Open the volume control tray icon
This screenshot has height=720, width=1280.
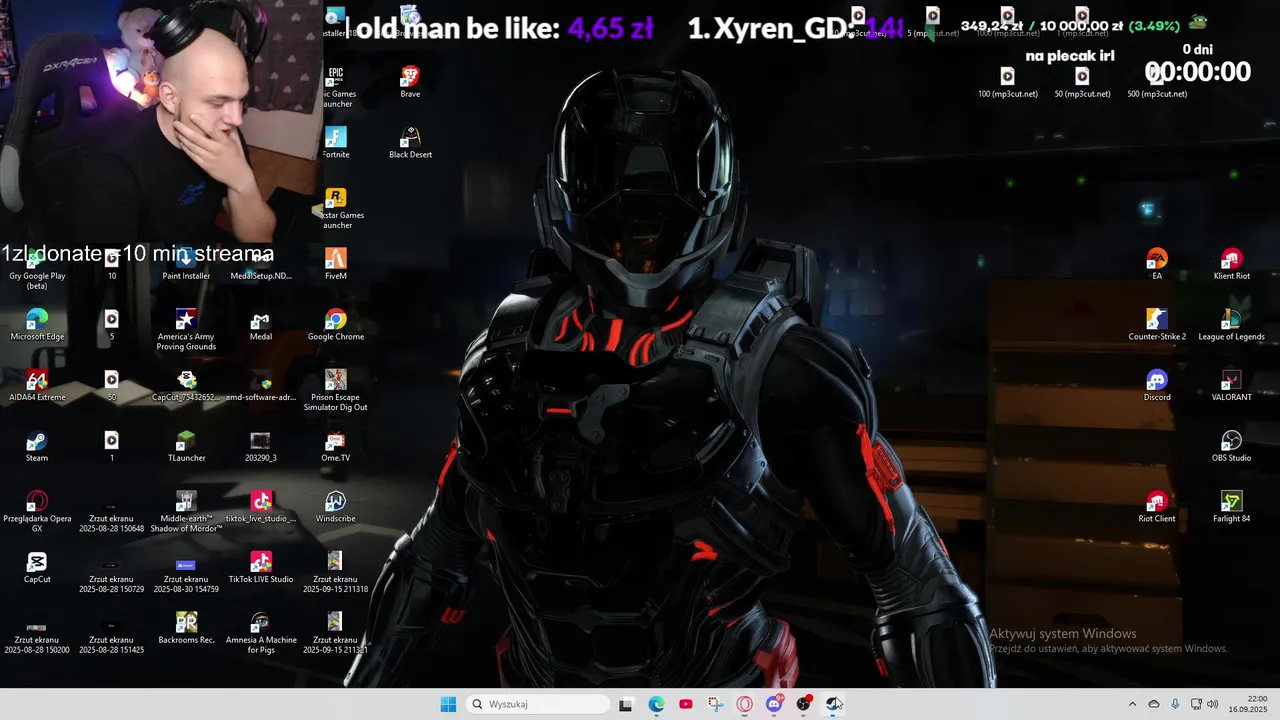pyautogui.click(x=1213, y=704)
